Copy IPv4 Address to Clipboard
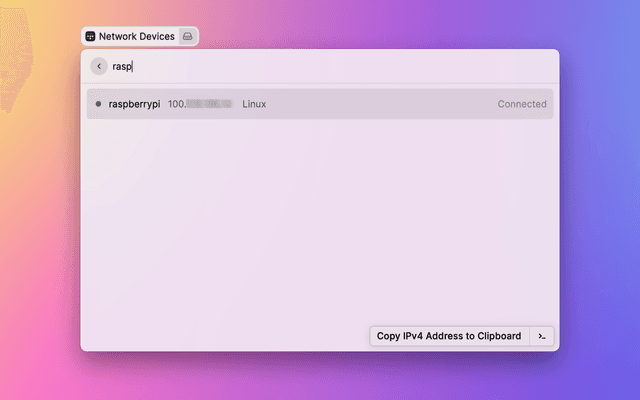 tap(449, 336)
